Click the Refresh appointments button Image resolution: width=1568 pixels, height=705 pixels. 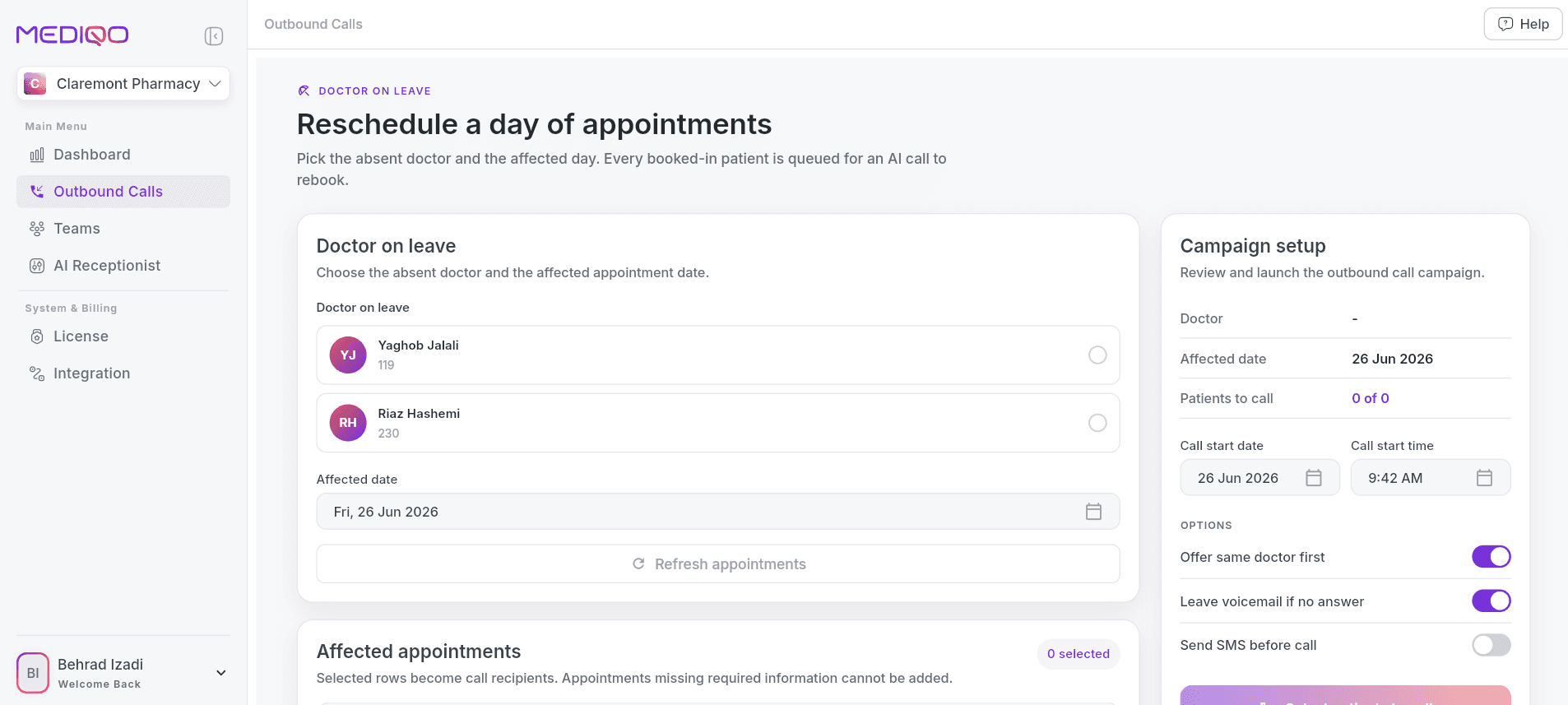coord(717,564)
